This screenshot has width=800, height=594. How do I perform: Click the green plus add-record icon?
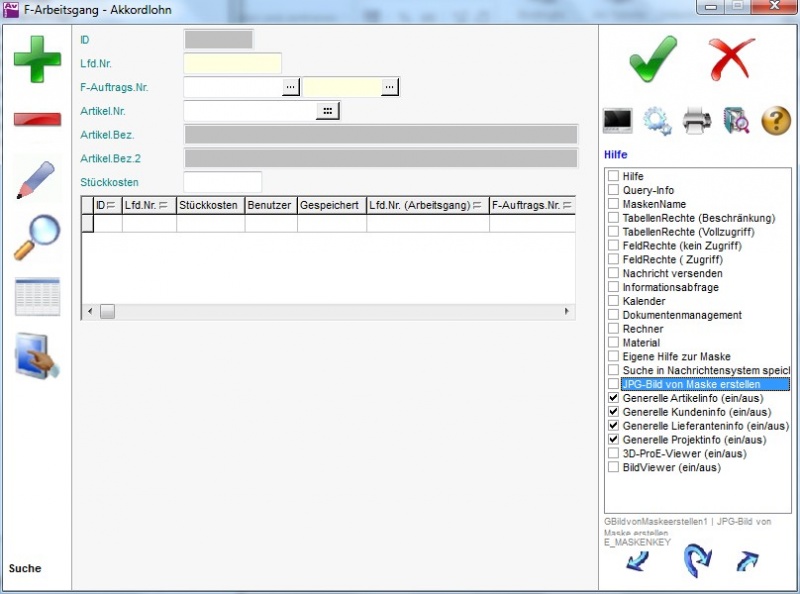click(x=37, y=60)
